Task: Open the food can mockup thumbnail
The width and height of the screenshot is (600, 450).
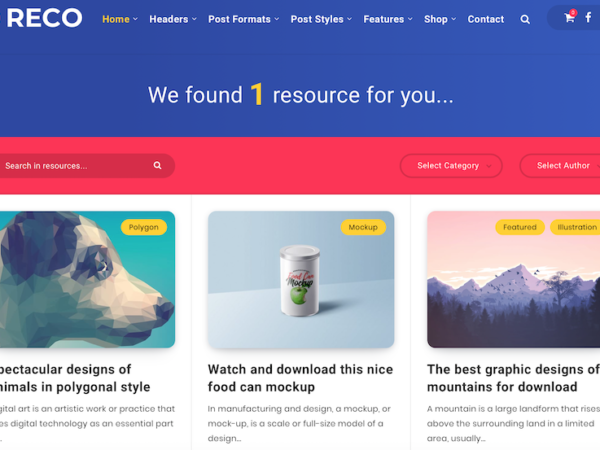Action: (301, 279)
